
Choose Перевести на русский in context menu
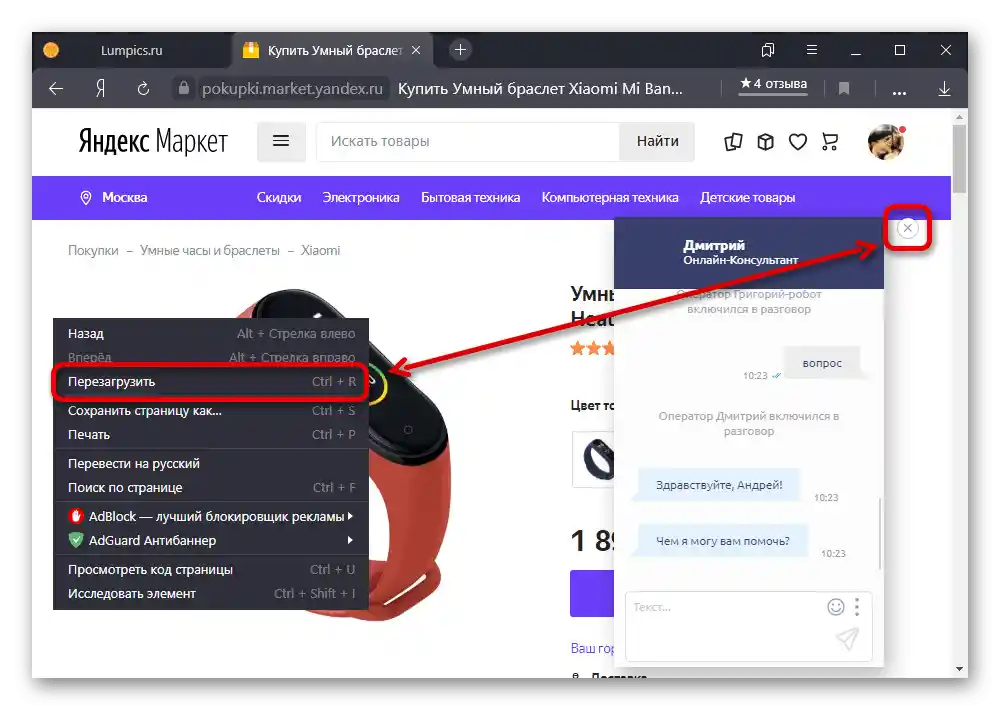[x=211, y=464]
